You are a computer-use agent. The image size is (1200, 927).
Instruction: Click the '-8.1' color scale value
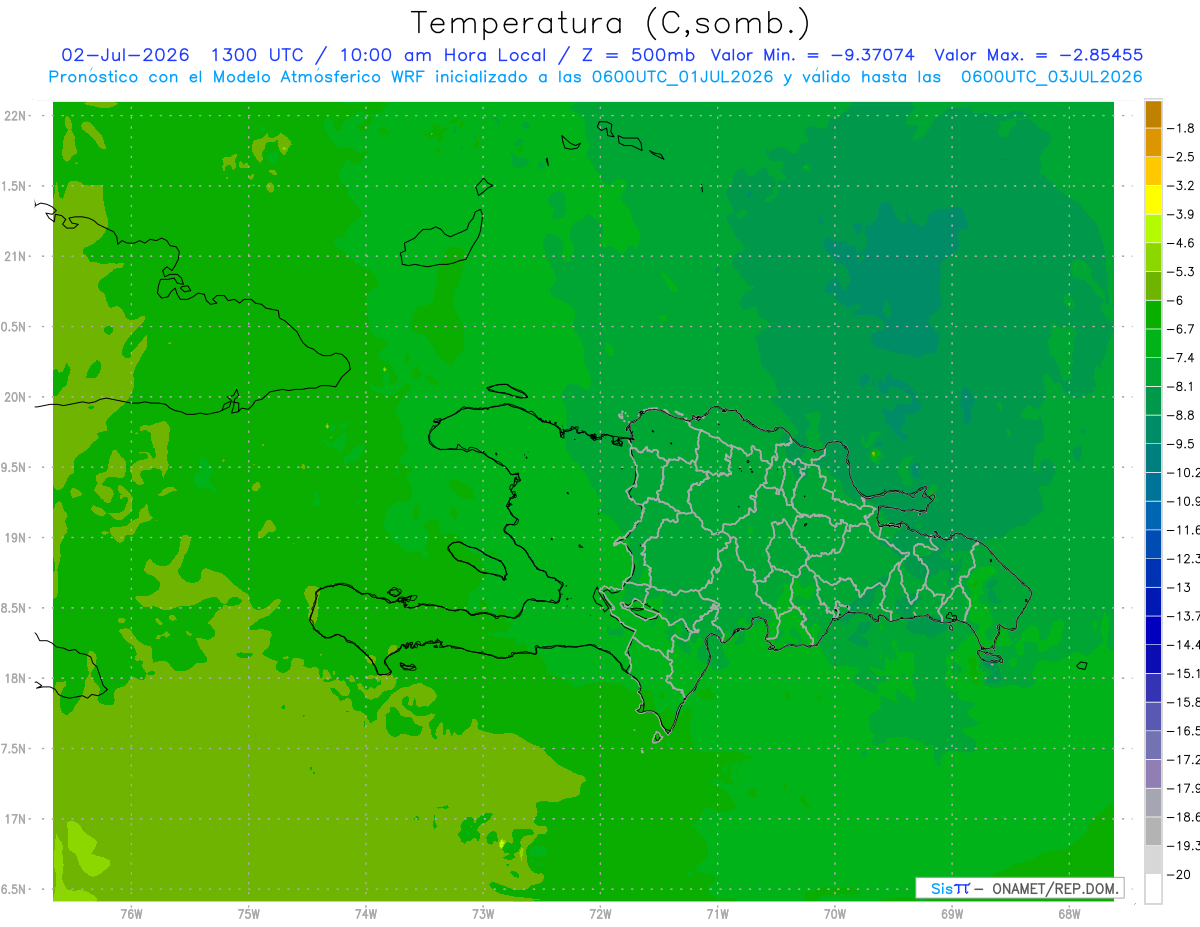point(1182,387)
